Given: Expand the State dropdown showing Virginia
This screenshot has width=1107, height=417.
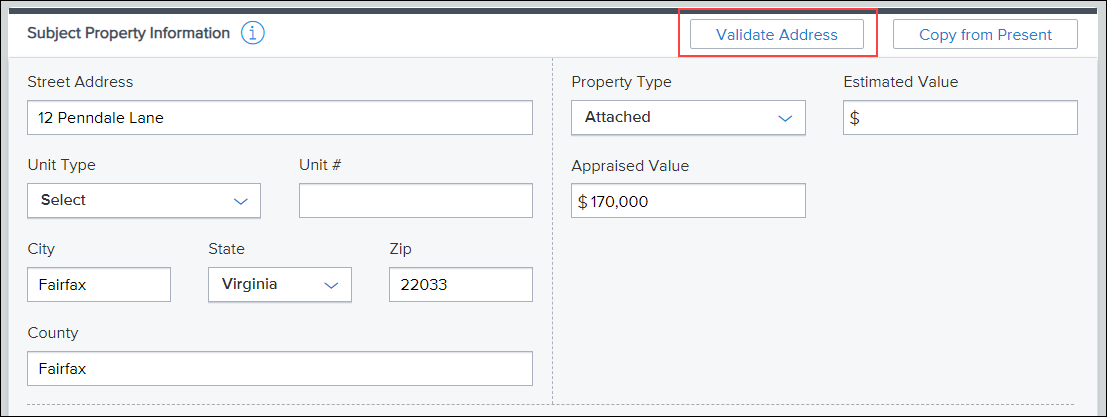Looking at the screenshot, I should coord(280,284).
